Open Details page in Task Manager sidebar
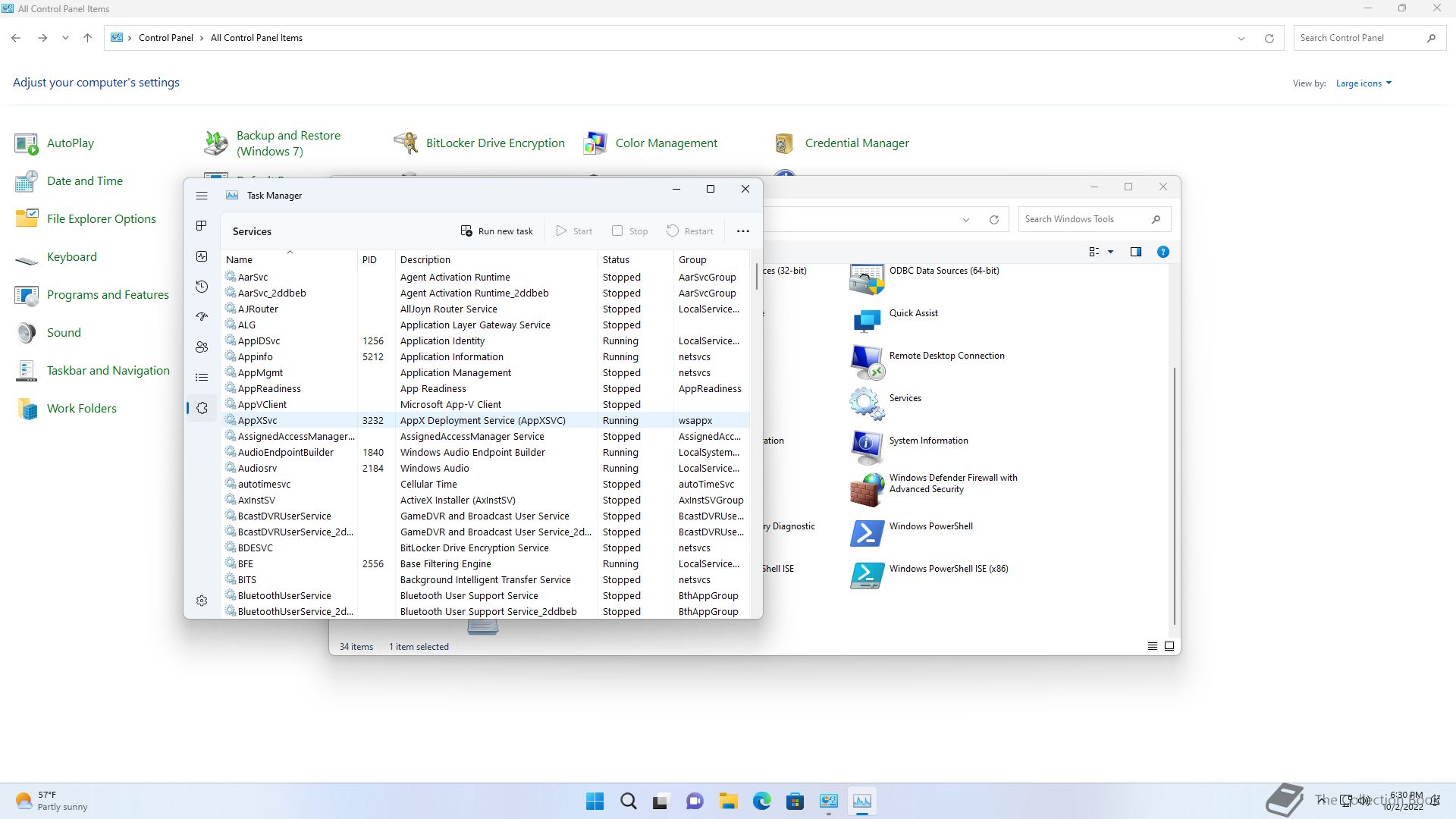 pos(202,378)
